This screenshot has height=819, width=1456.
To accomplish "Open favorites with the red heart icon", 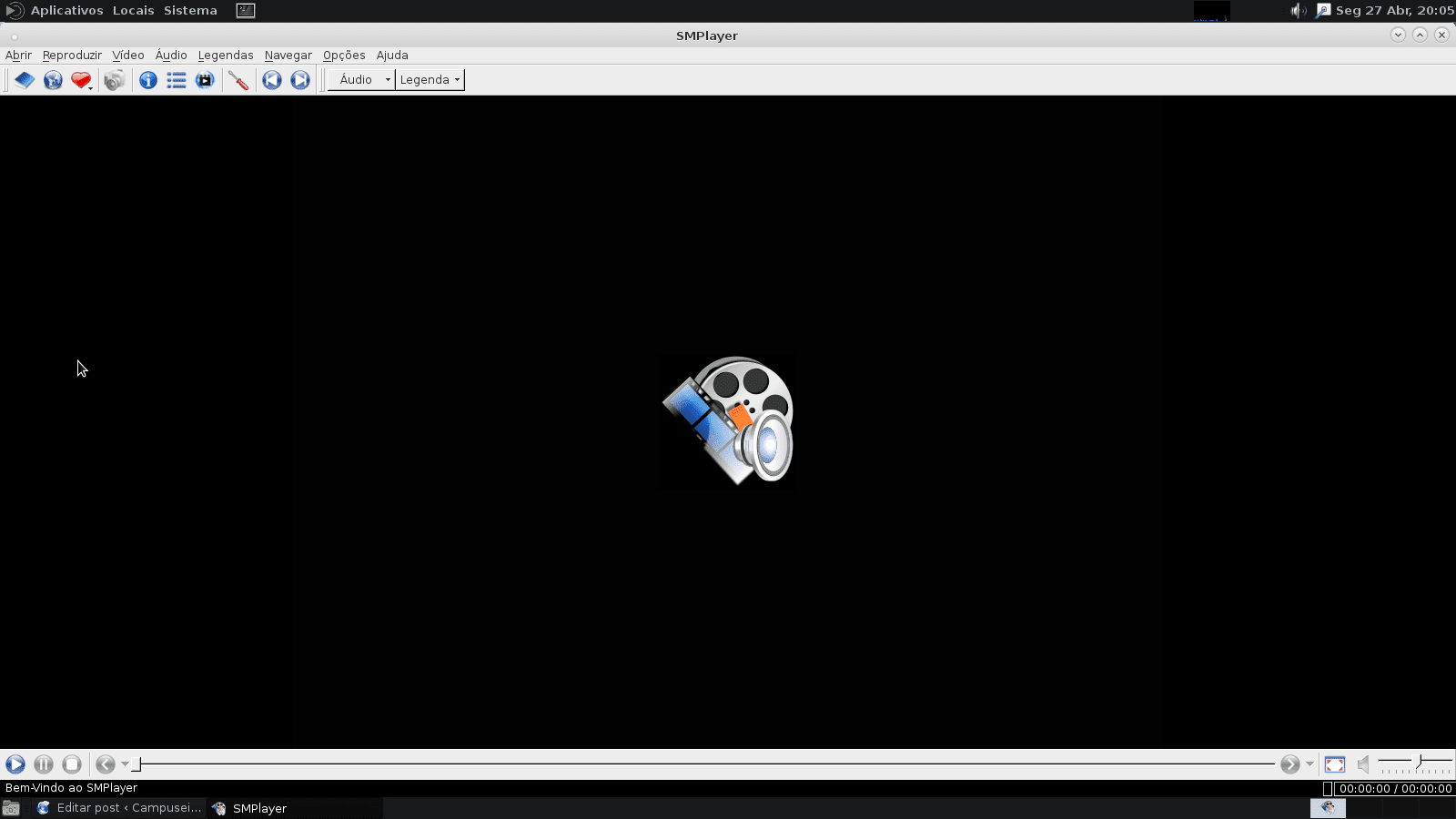I will [x=81, y=80].
